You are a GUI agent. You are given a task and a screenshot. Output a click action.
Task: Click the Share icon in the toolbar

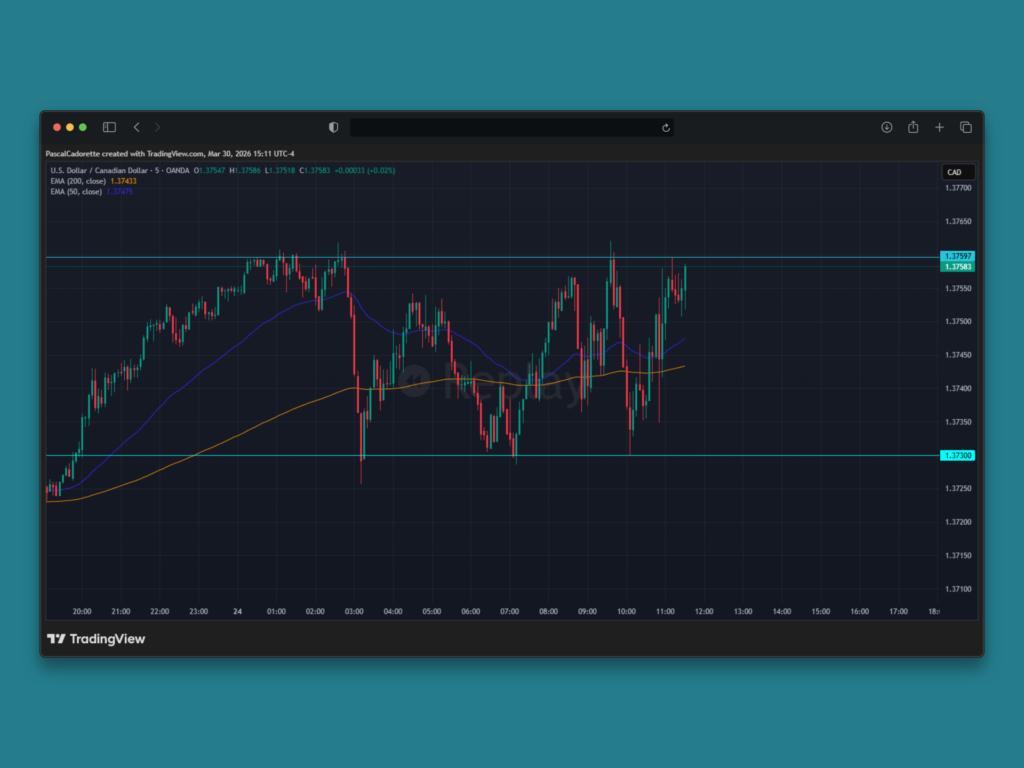913,127
